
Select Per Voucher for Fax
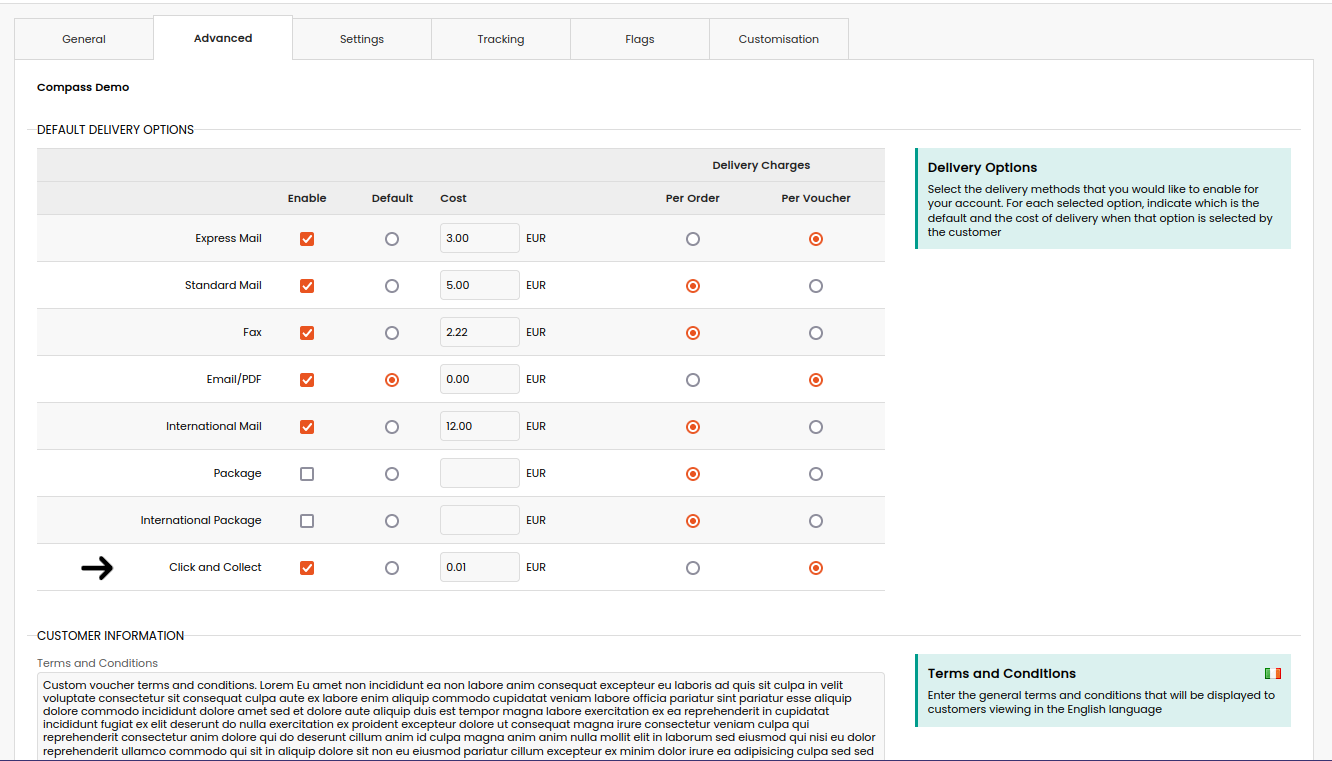pos(816,333)
